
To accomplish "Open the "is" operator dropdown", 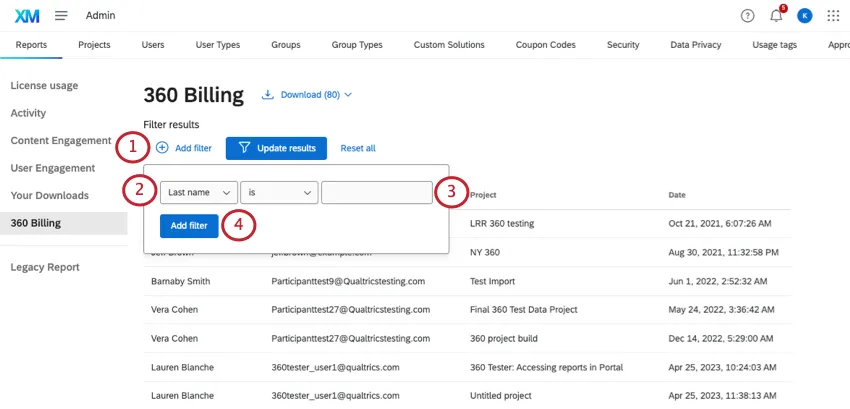I will [278, 192].
